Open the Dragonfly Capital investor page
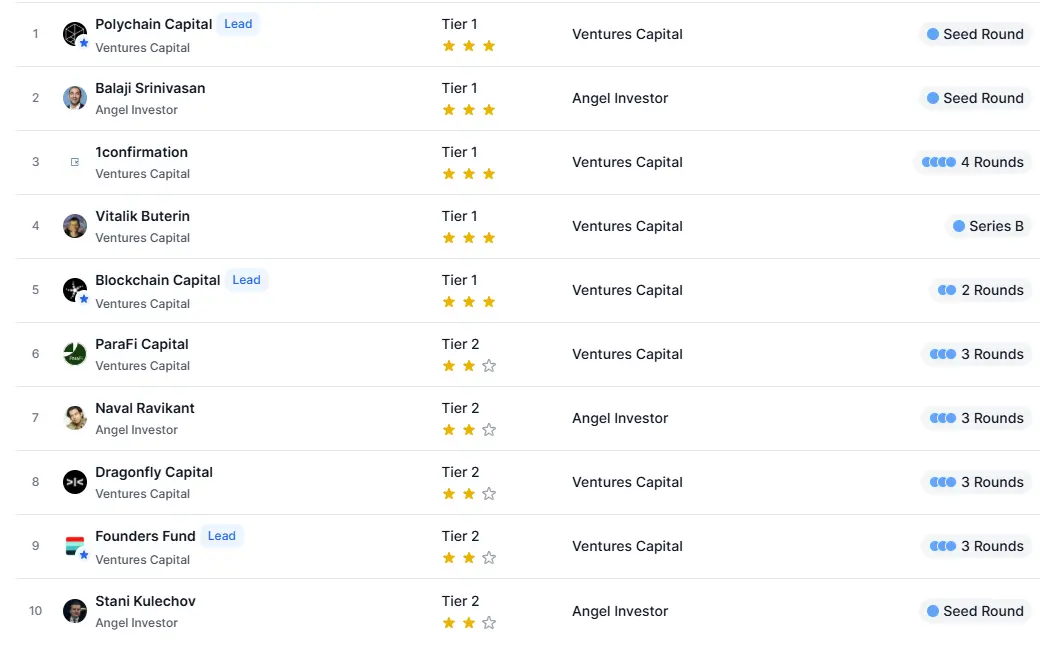The image size is (1053, 651). point(153,472)
